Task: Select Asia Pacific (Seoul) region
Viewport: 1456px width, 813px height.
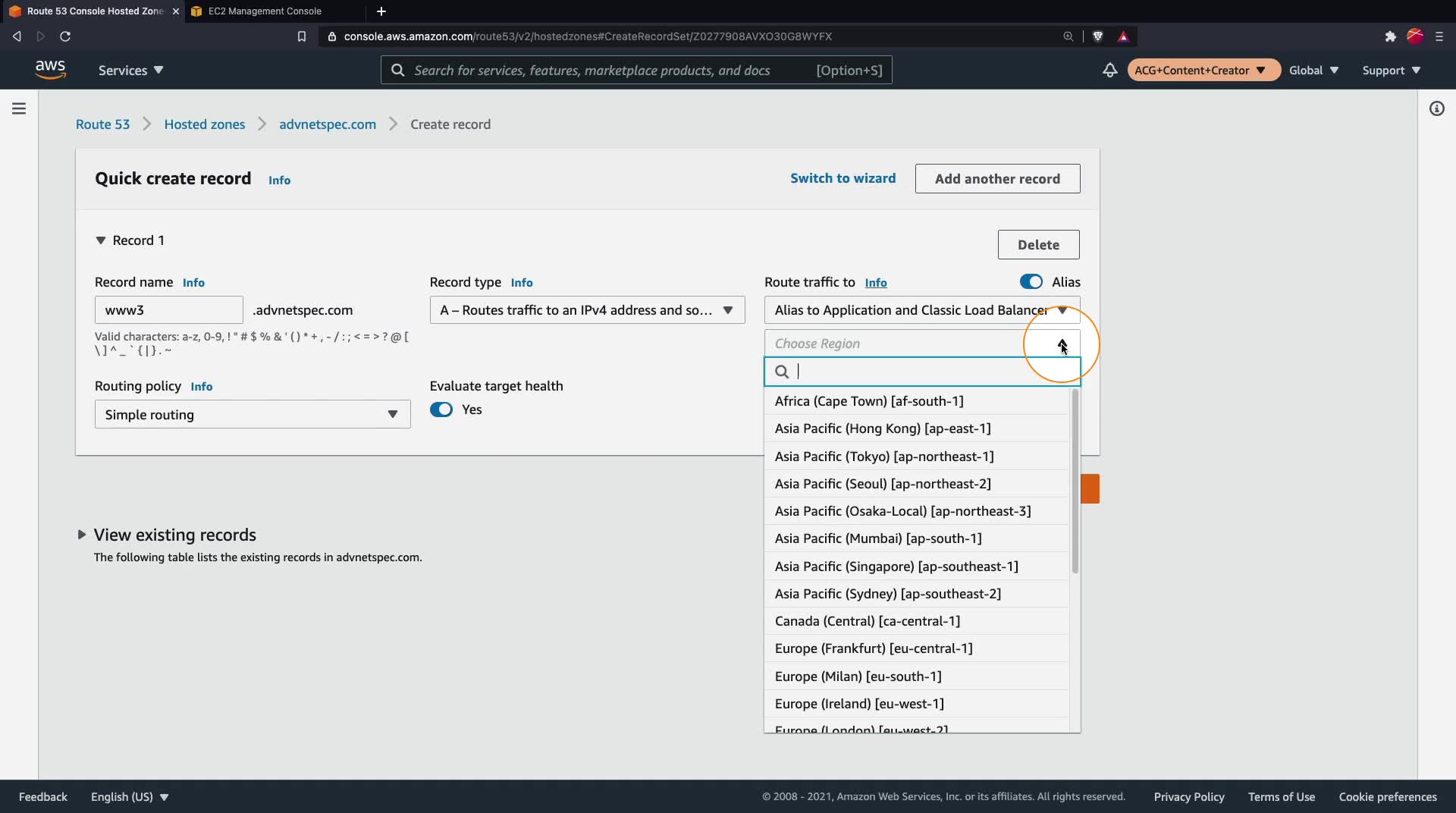Action: pos(916,484)
